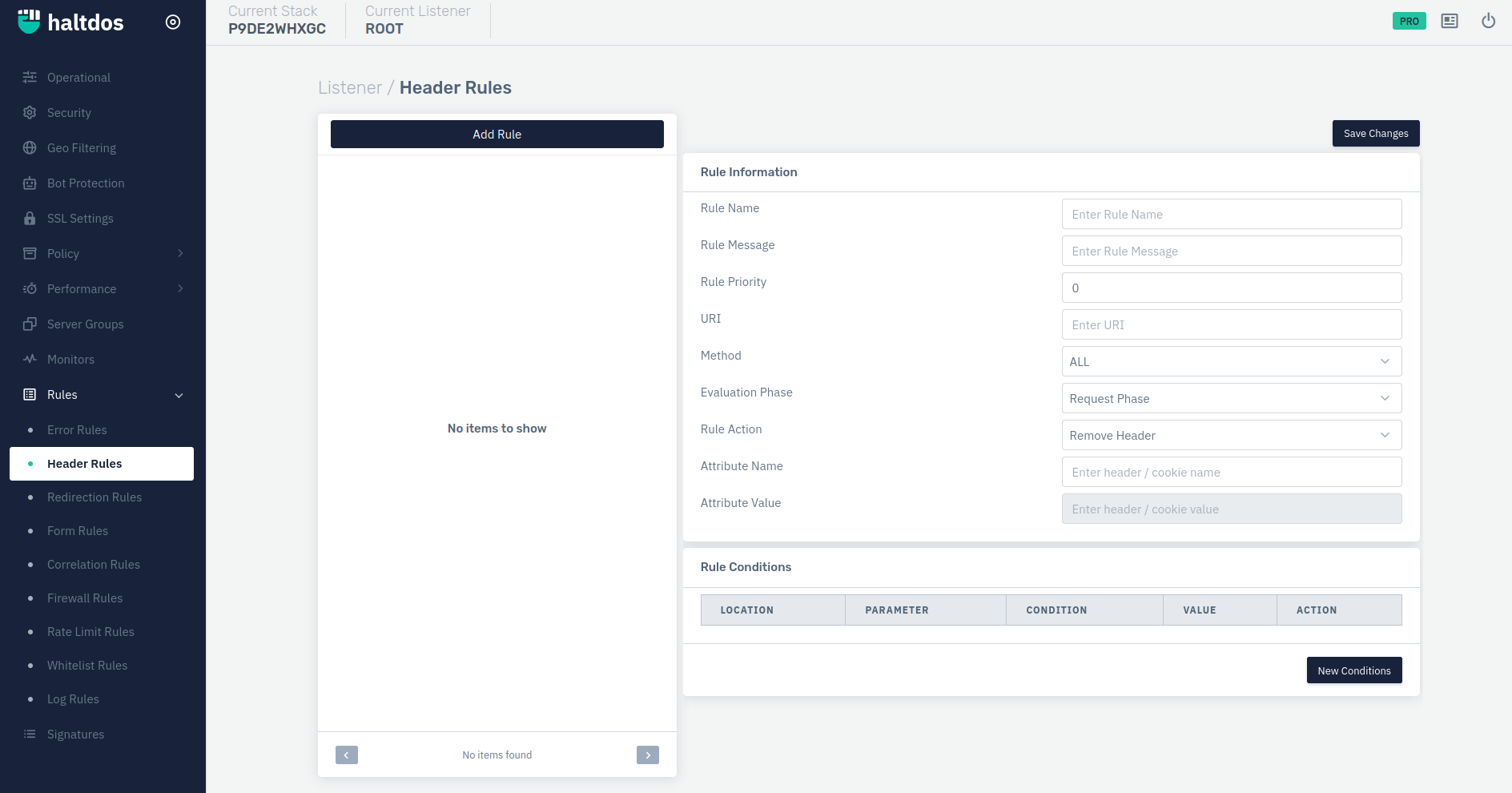Click the 'No items to show' message

(497, 429)
